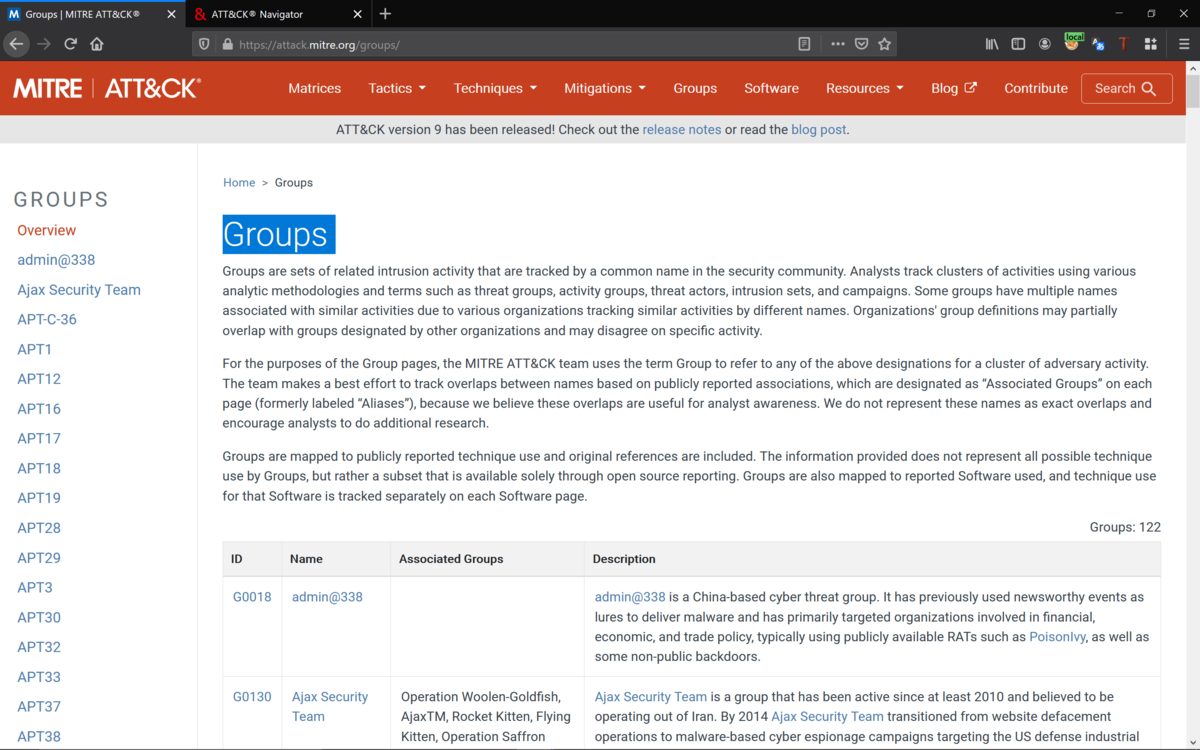The height and width of the screenshot is (750, 1200).
Task: Click the extension icon with local badge
Action: click(x=1073, y=41)
